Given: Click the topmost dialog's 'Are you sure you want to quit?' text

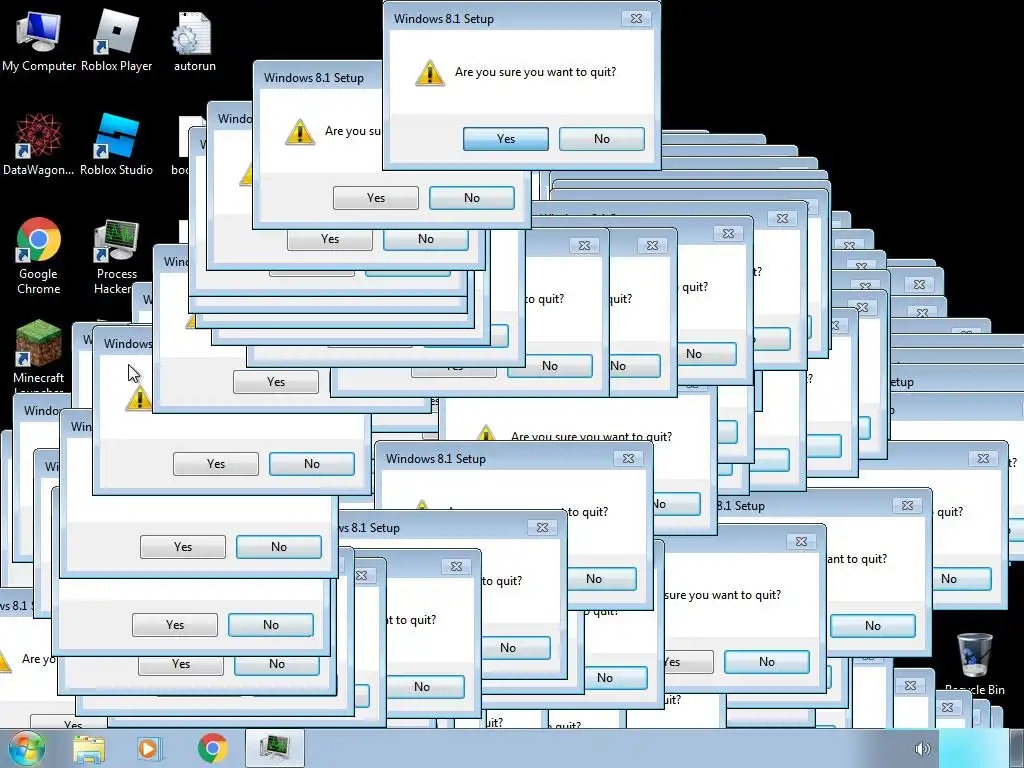Looking at the screenshot, I should (536, 72).
